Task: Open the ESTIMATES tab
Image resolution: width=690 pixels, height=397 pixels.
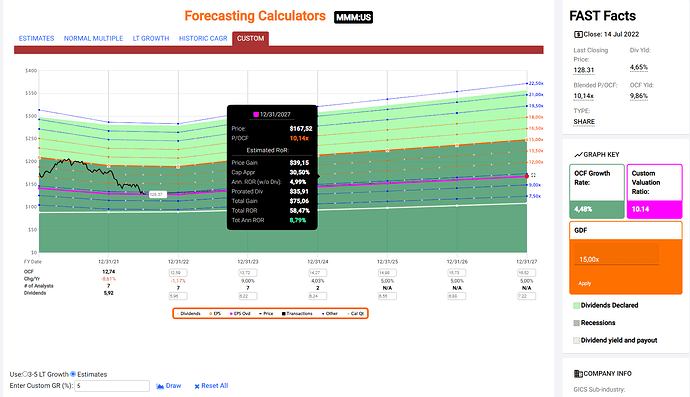Action: pos(37,38)
